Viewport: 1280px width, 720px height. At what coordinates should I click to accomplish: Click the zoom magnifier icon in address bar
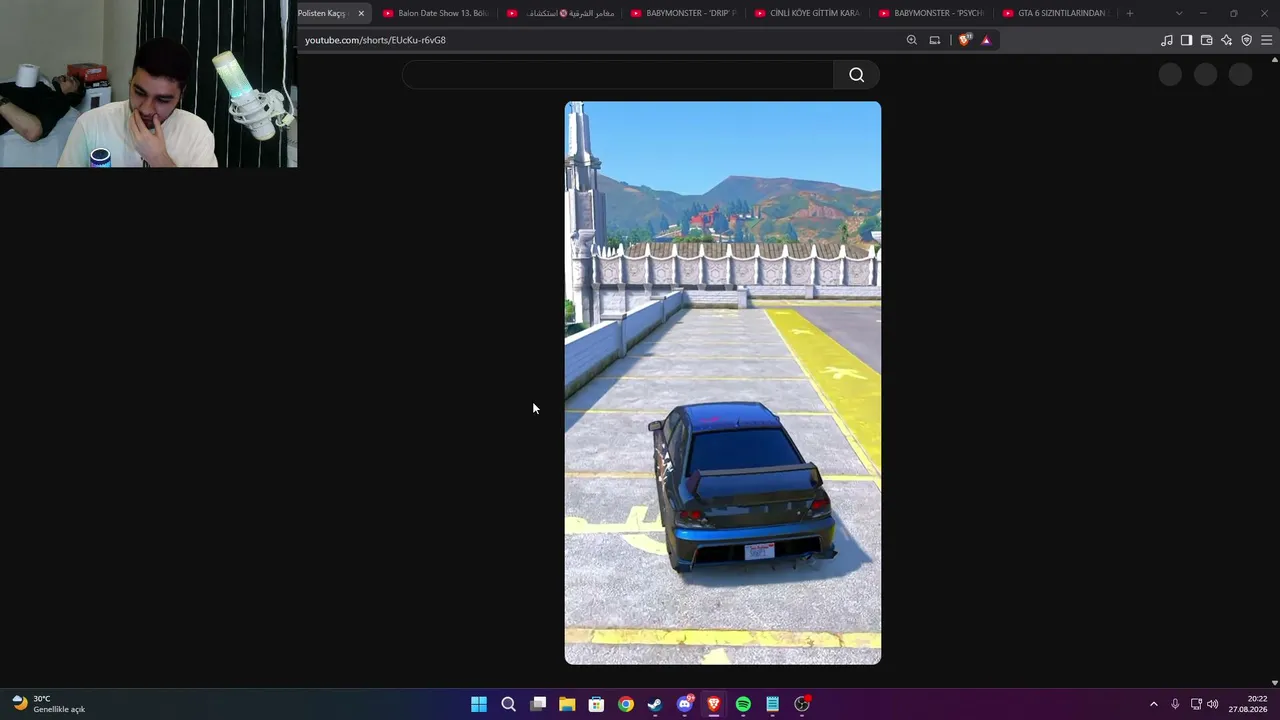pos(911,40)
